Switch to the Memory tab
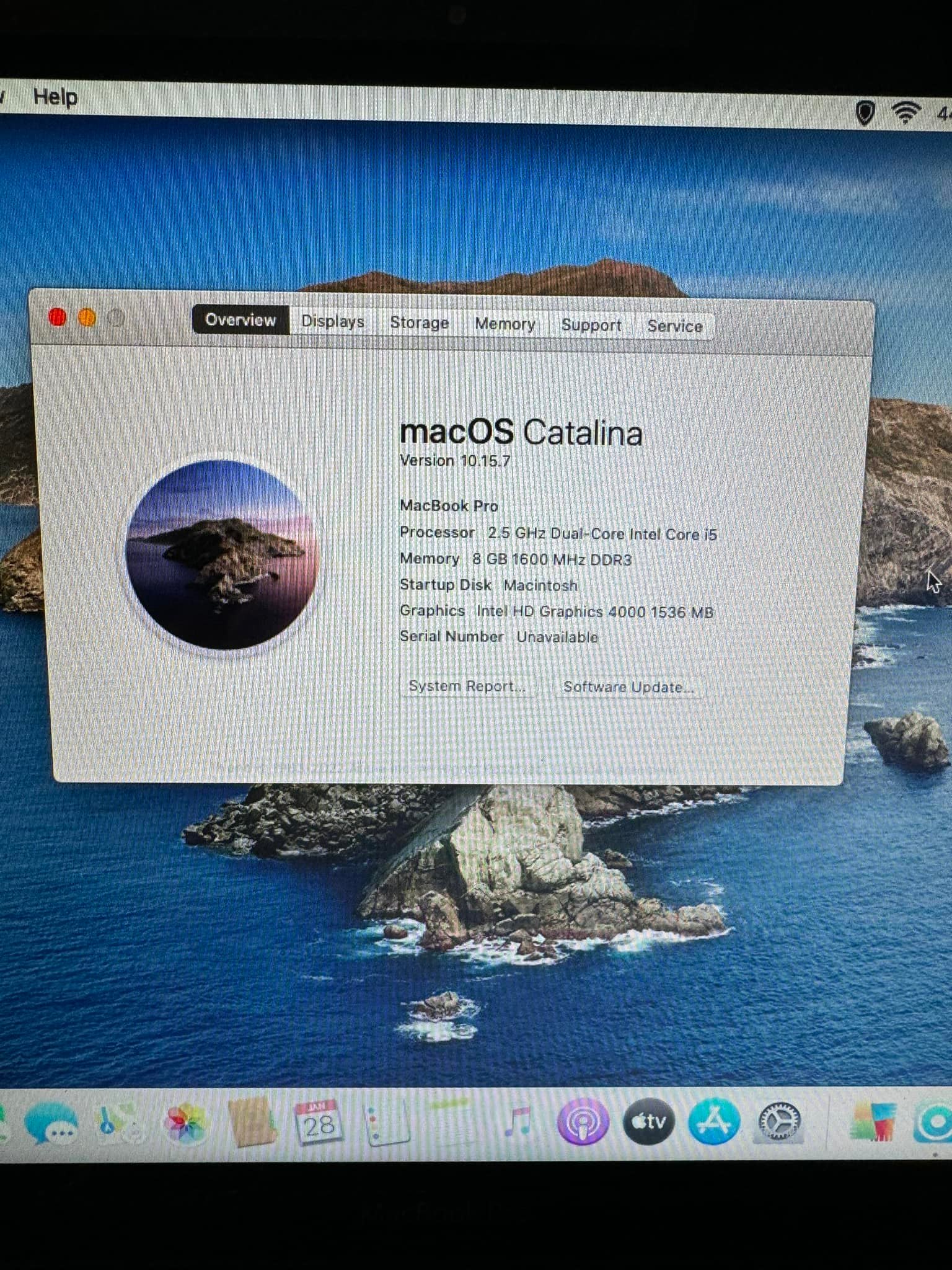The height and width of the screenshot is (1270, 952). click(505, 324)
